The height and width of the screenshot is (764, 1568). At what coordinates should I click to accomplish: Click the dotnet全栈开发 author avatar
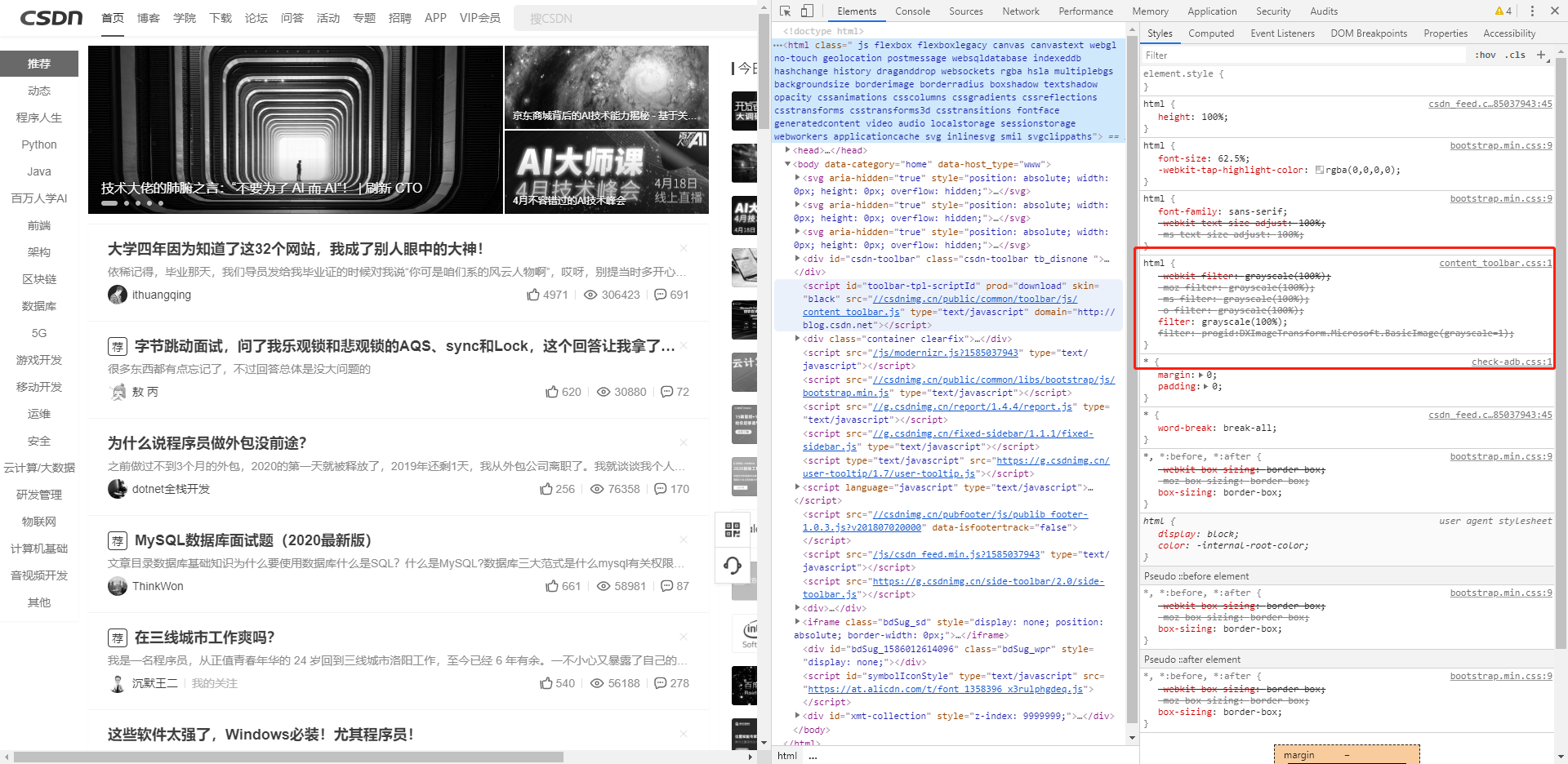[x=118, y=489]
